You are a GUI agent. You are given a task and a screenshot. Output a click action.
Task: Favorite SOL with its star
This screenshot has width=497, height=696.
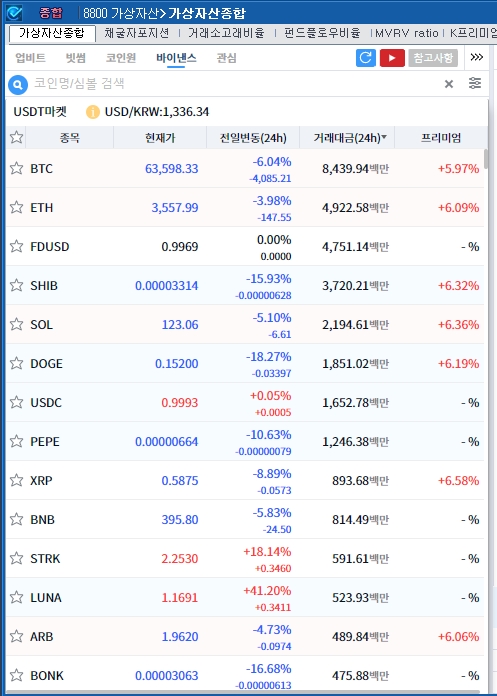pyautogui.click(x=16, y=324)
